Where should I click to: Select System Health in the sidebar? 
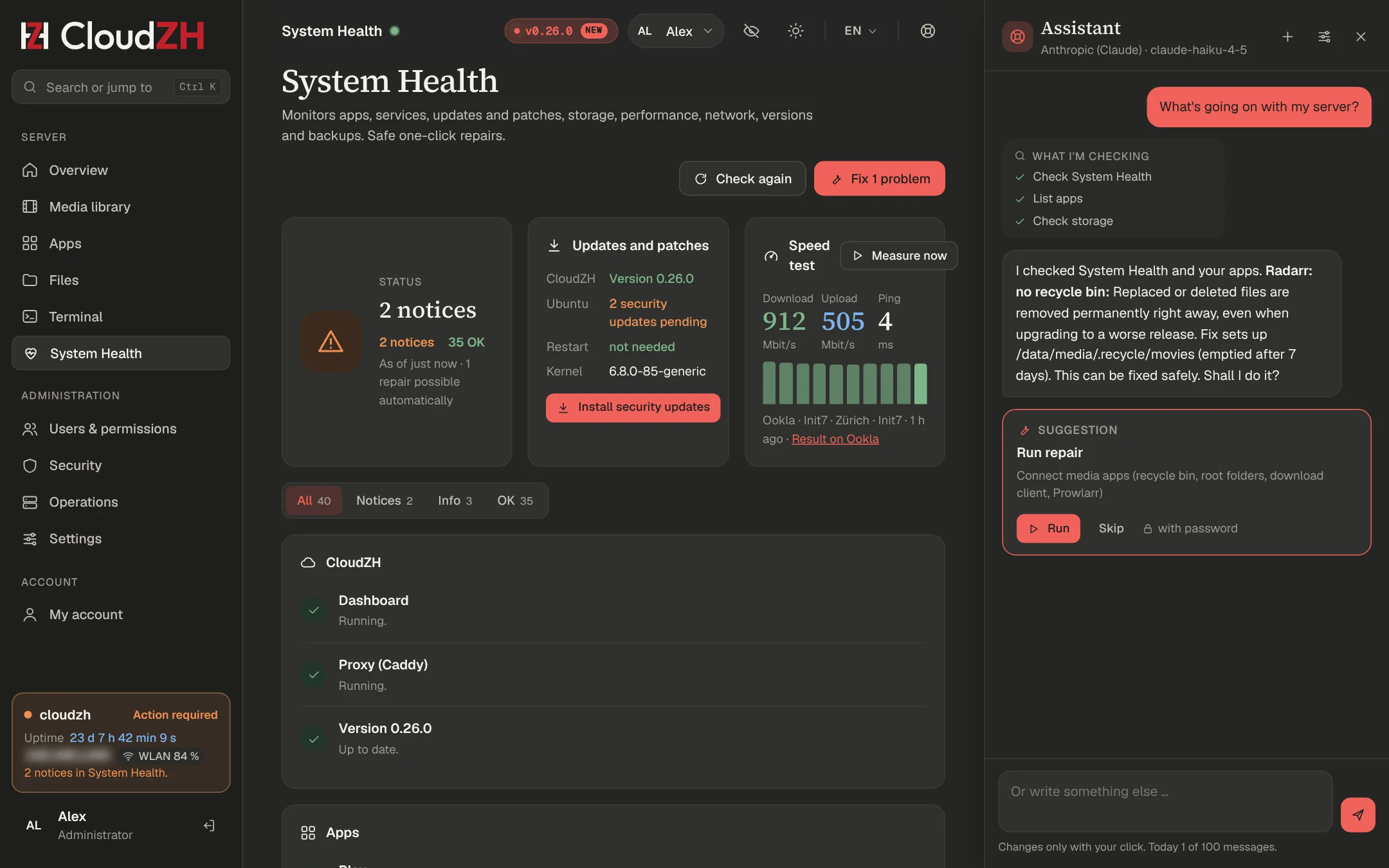[121, 353]
